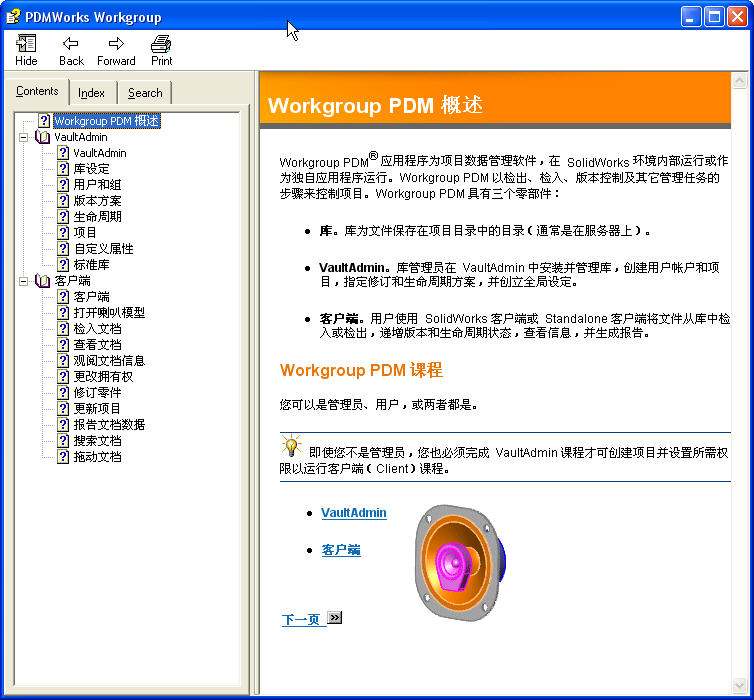
Task: Open the 客户端 topic page under 客户端 book
Action: (x=91, y=297)
